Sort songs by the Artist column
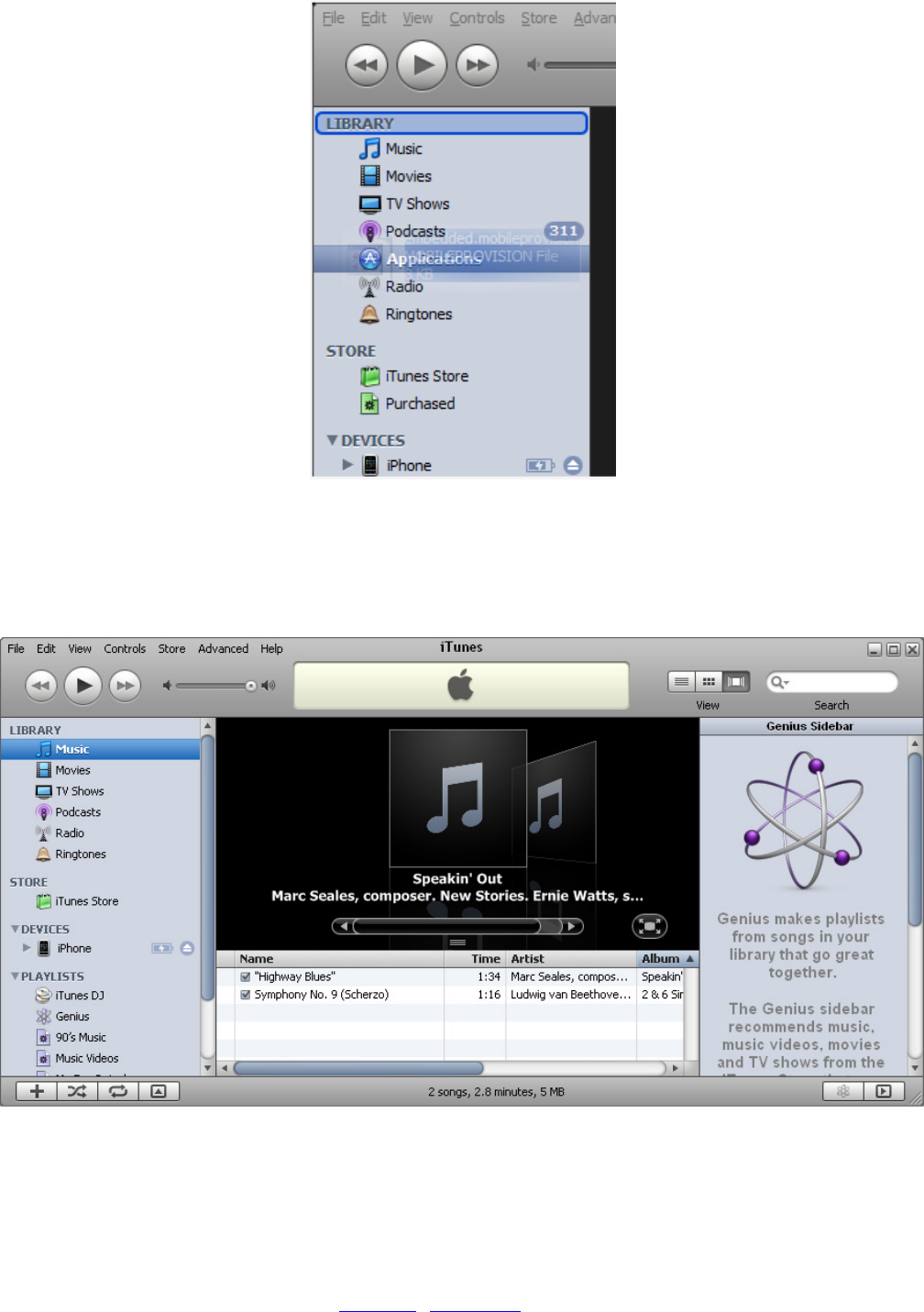924x1312 pixels. [571, 959]
